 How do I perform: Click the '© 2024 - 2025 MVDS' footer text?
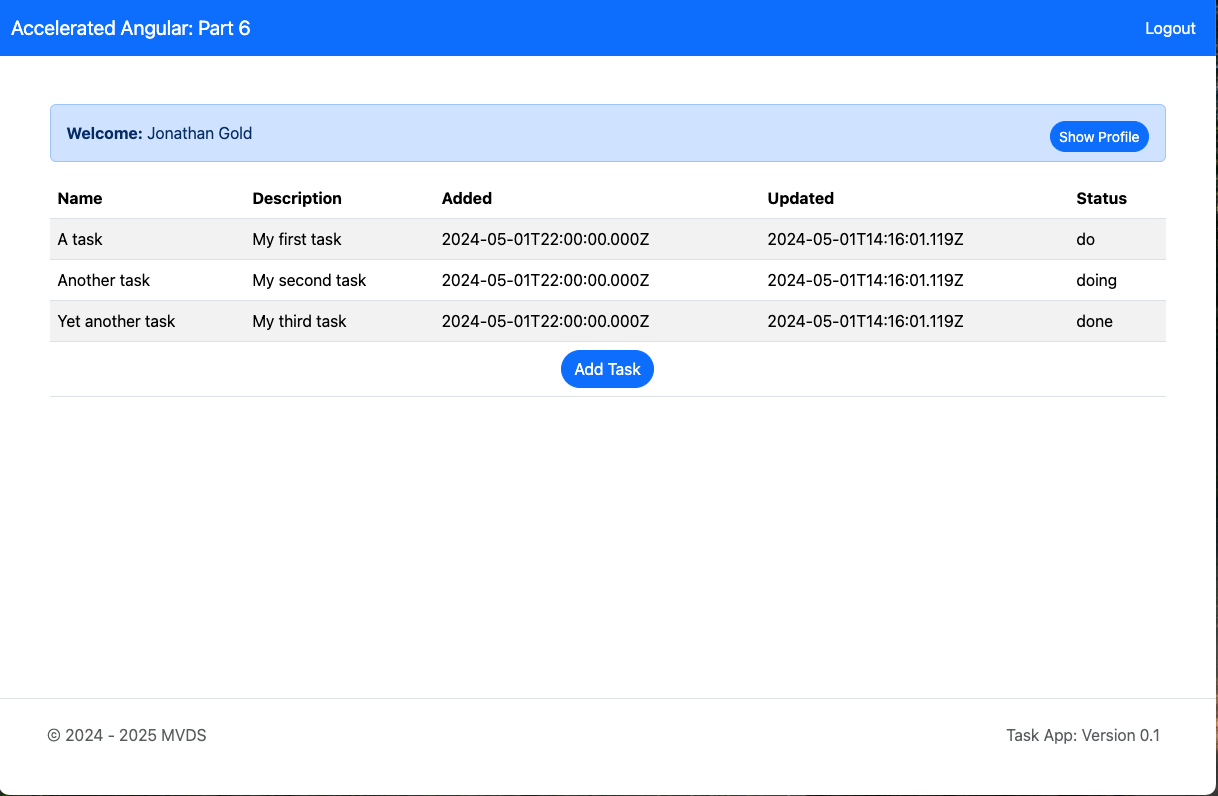[127, 735]
